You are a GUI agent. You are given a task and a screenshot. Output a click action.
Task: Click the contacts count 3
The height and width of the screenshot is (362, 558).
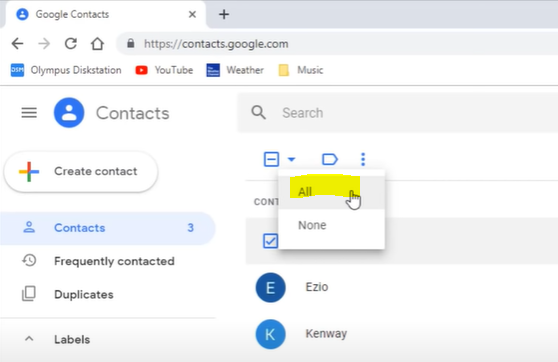190,228
